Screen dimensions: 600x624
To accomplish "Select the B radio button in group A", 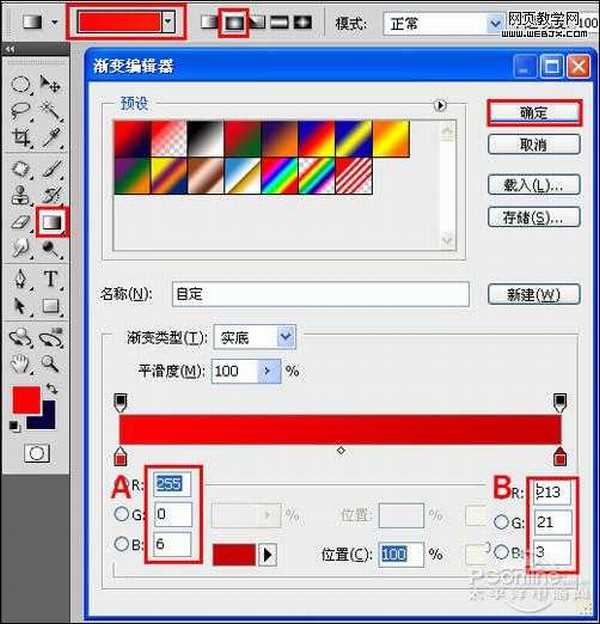I will 123,545.
